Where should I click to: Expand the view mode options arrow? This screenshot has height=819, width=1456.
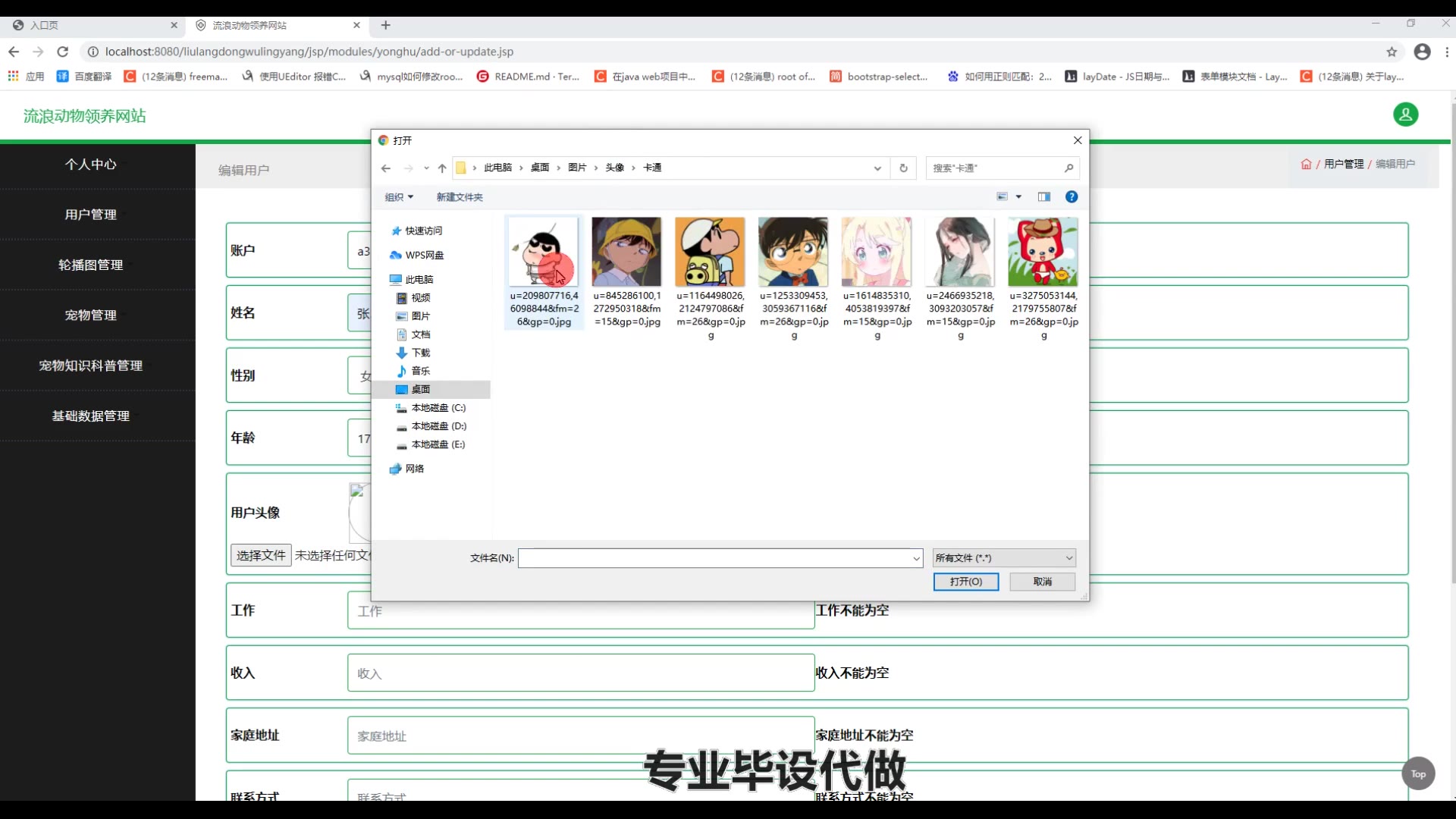click(x=1018, y=197)
